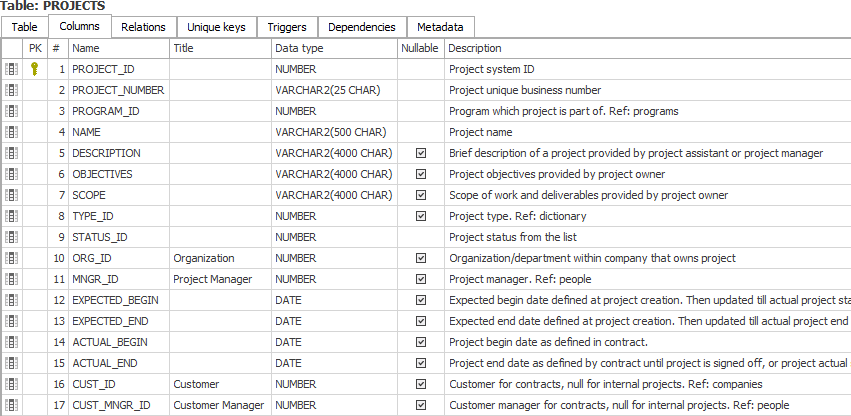Click the column icon beside ORG_ID row
The image size is (851, 416).
point(12,258)
